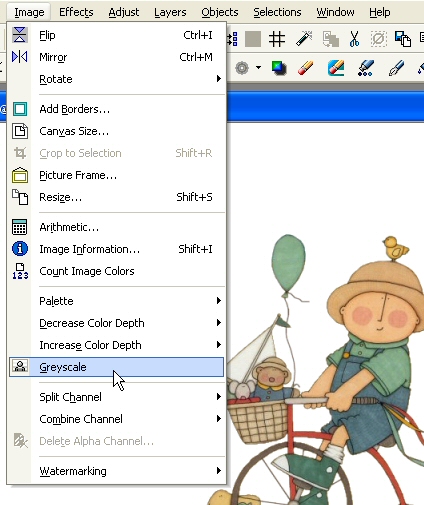Screen dimensions: 424x505
Task: Click the Flip icon in Image menu
Action: 20,35
